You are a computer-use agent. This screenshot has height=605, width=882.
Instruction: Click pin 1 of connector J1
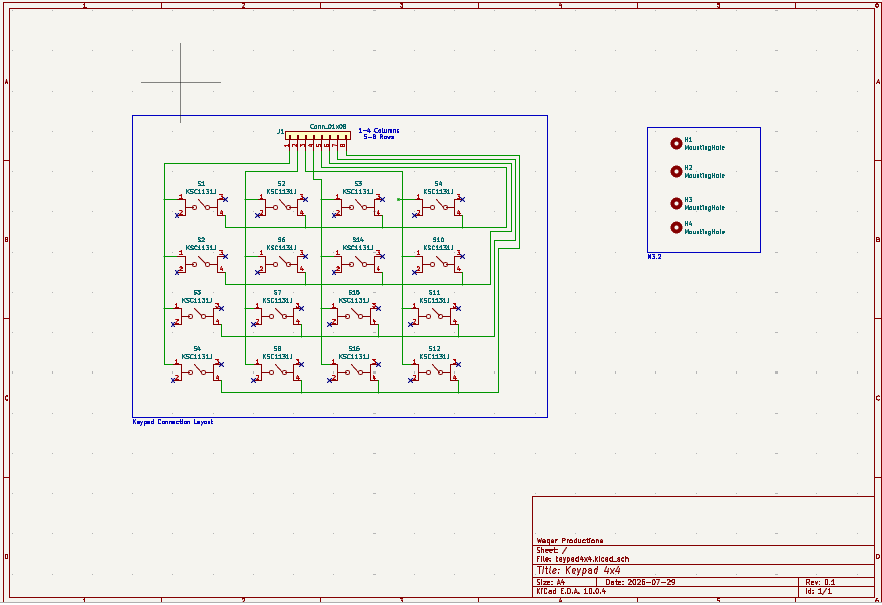289,144
